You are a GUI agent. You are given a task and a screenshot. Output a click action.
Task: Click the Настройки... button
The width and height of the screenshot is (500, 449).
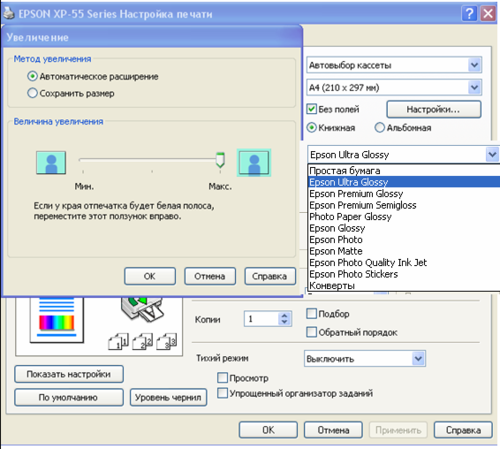(x=434, y=109)
